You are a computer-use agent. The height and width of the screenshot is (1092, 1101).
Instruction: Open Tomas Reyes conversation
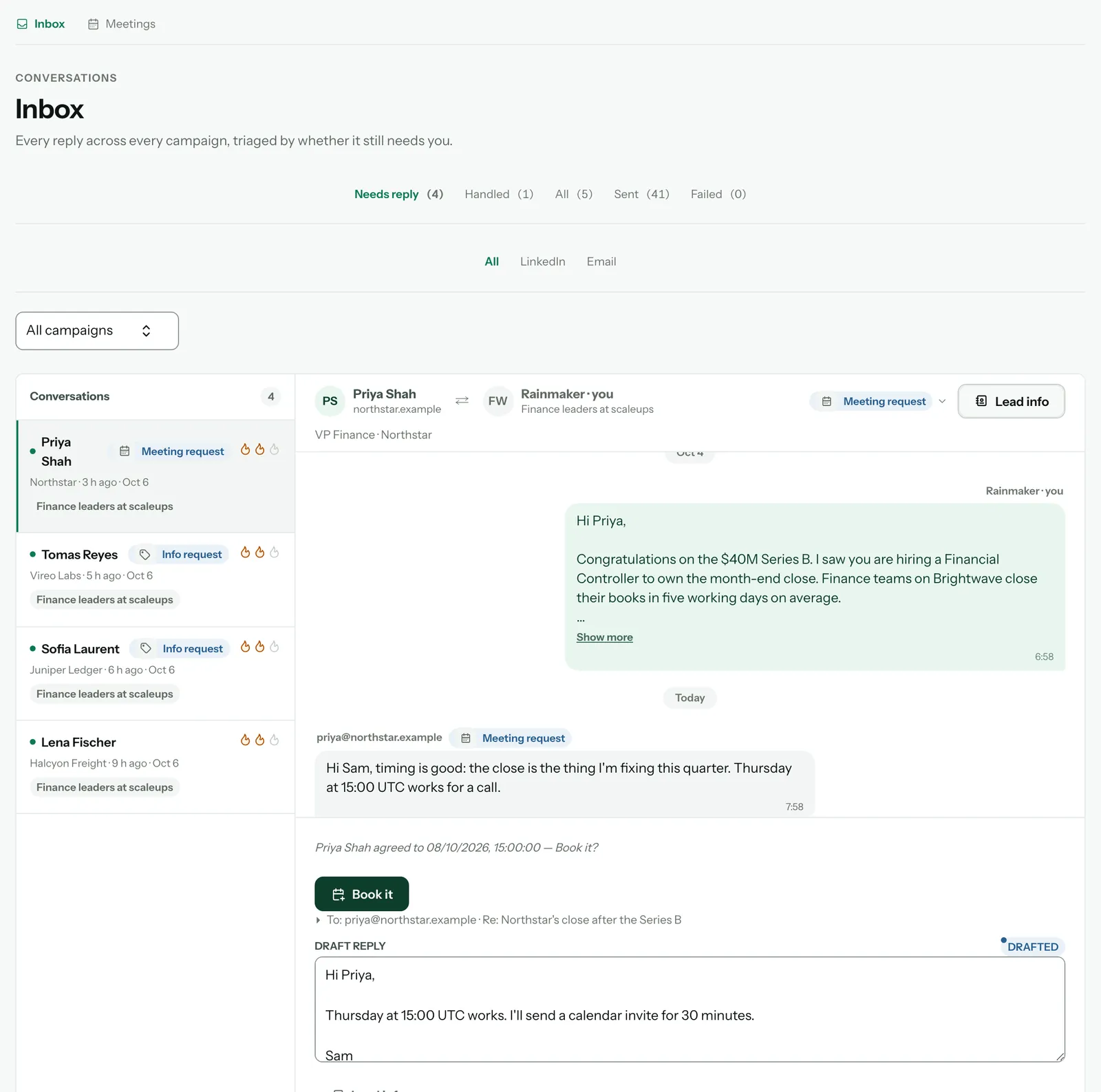coord(156,579)
